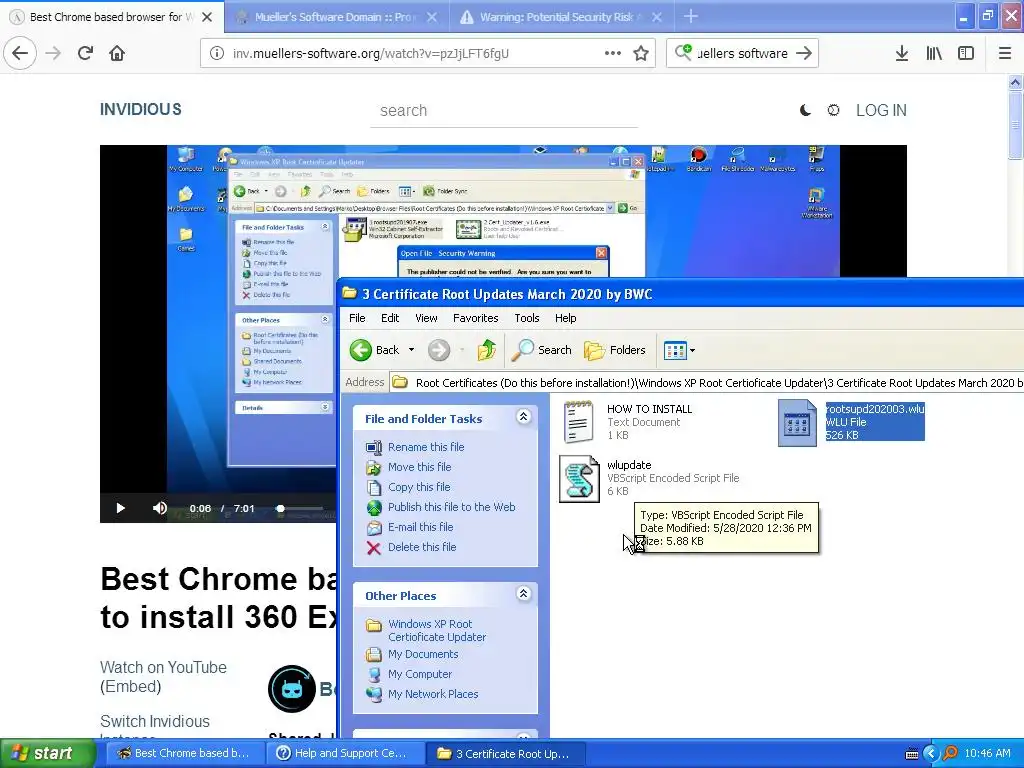The height and width of the screenshot is (768, 1024).
Task: Open Invidious preferences gear icon
Action: pos(833,110)
